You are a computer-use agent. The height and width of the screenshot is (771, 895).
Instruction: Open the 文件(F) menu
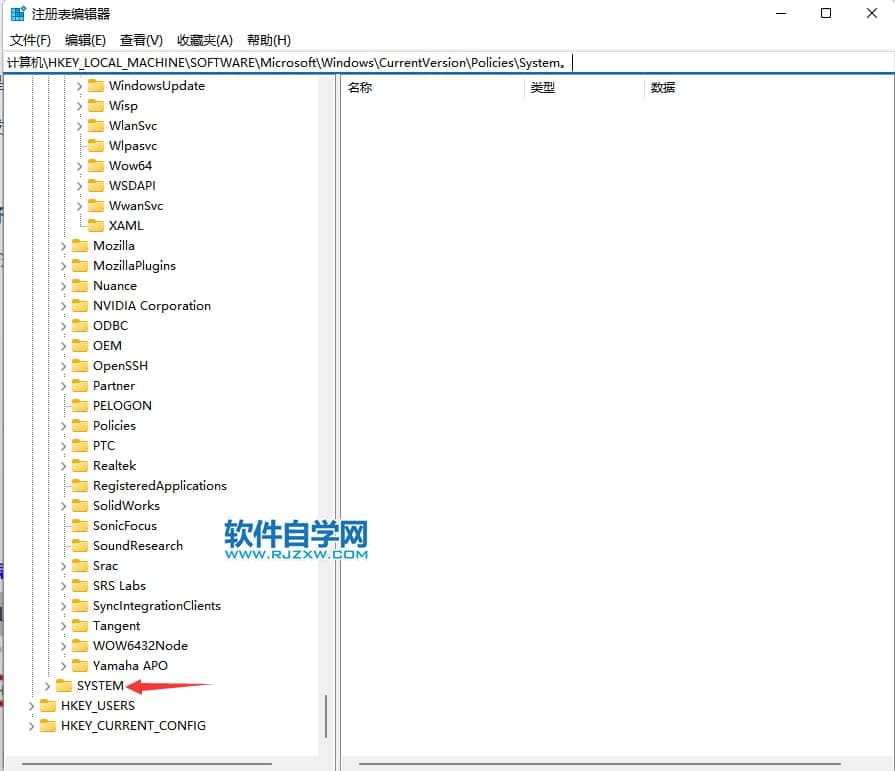pos(30,40)
